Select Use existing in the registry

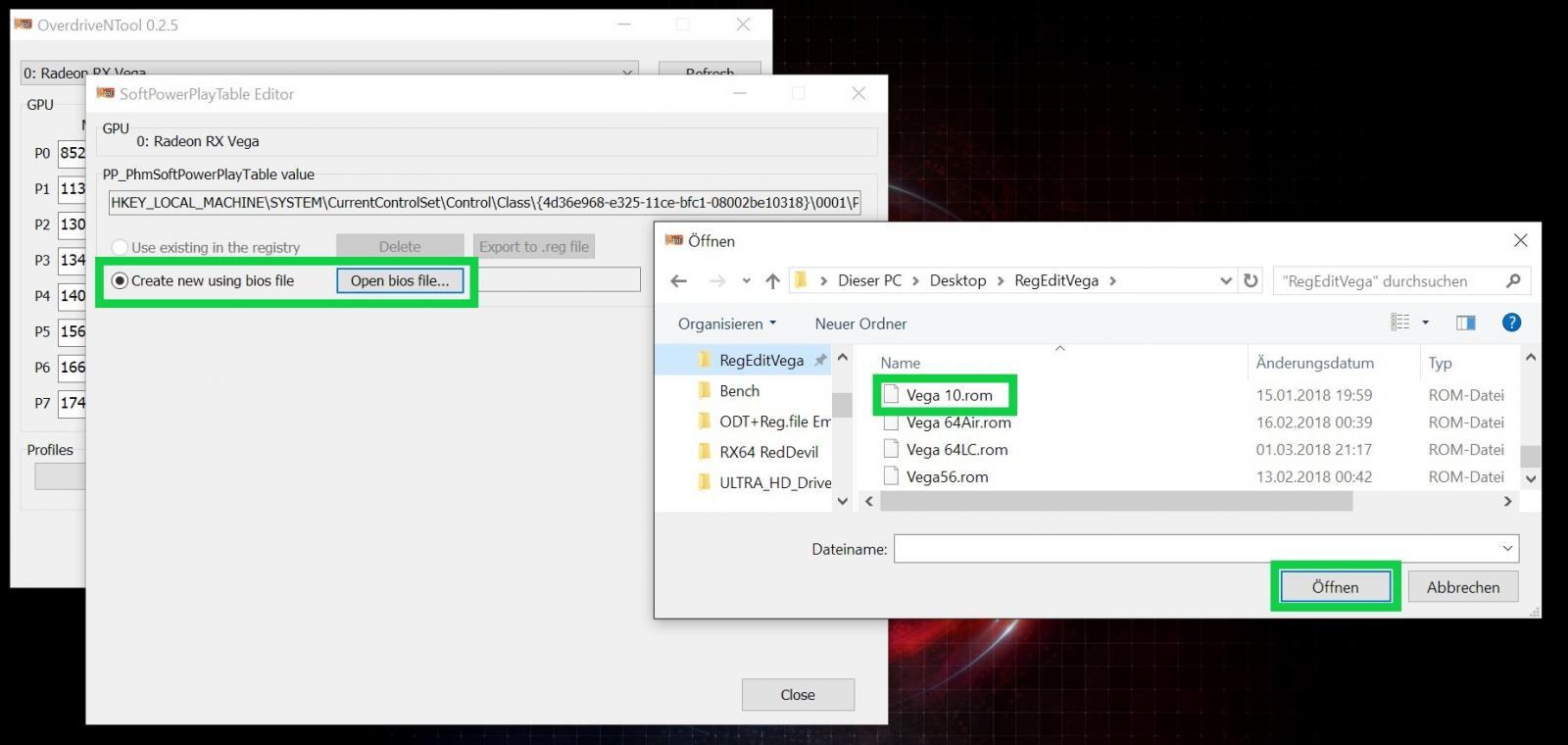(x=120, y=247)
